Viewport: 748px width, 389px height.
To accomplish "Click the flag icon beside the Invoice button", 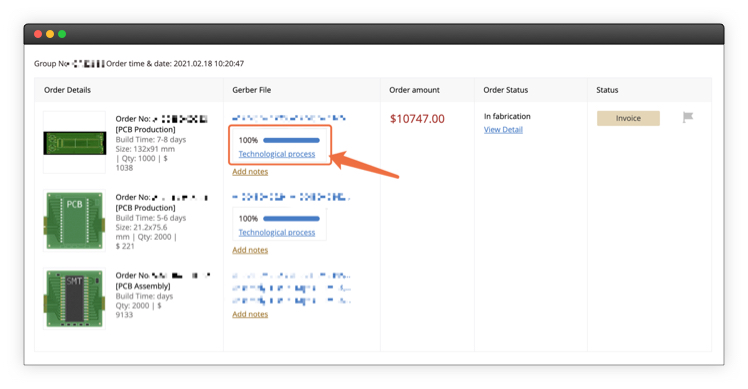I will (687, 117).
